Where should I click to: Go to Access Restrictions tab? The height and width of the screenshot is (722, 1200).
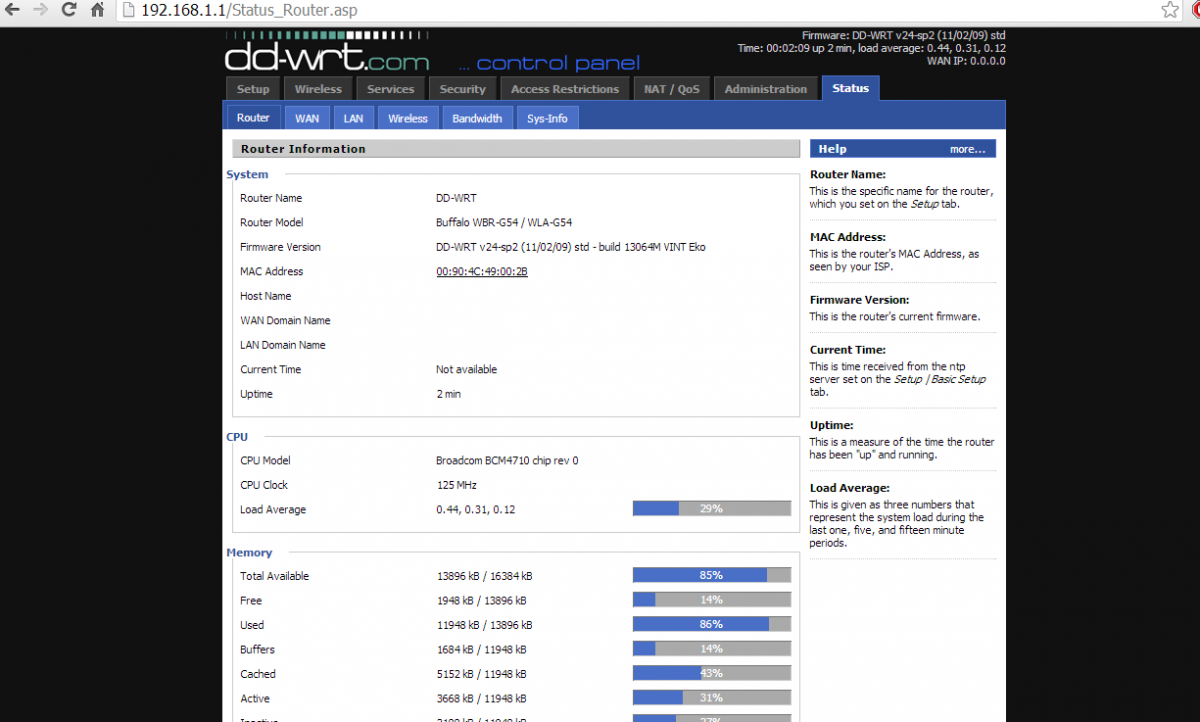[565, 89]
